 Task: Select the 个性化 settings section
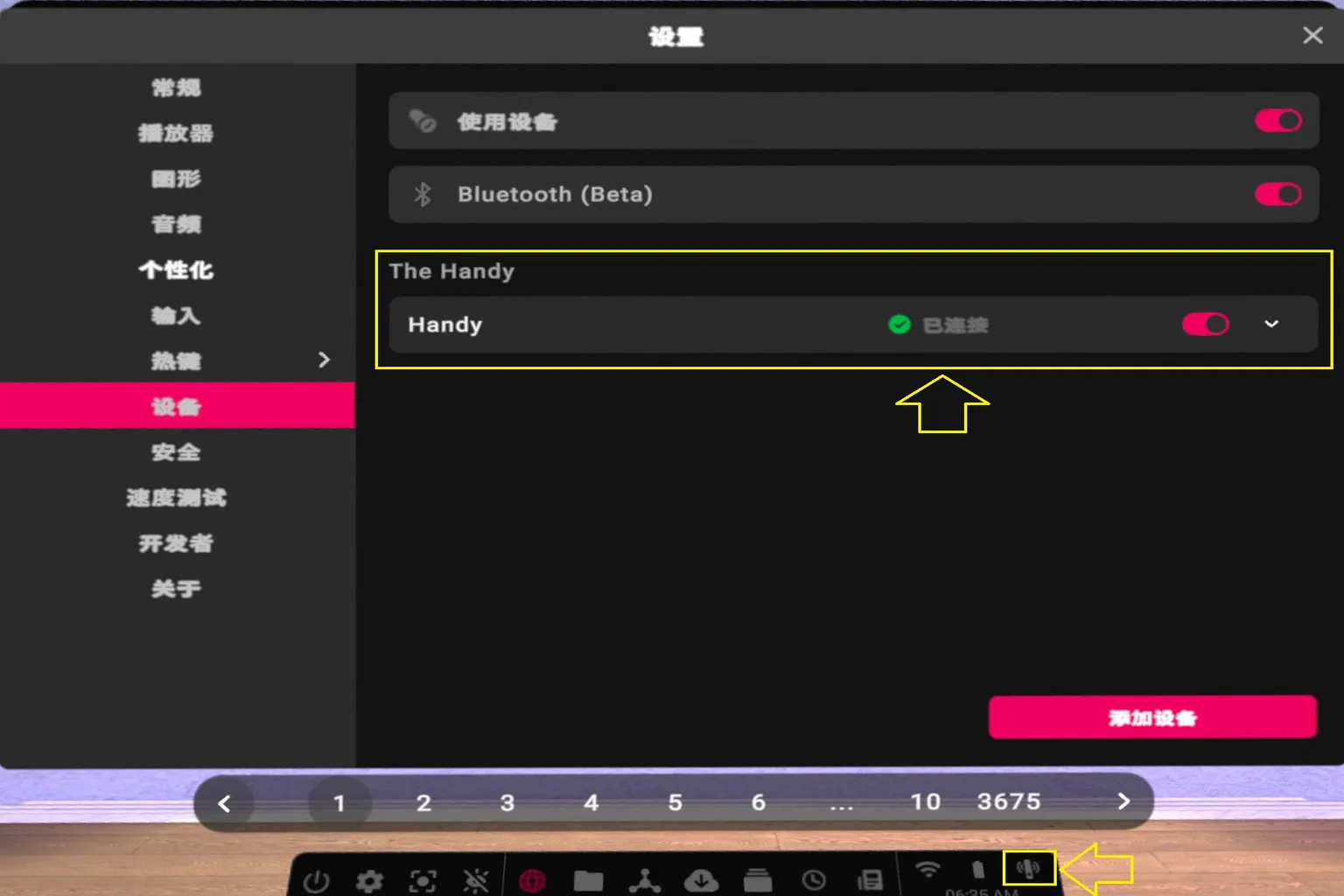(x=176, y=269)
